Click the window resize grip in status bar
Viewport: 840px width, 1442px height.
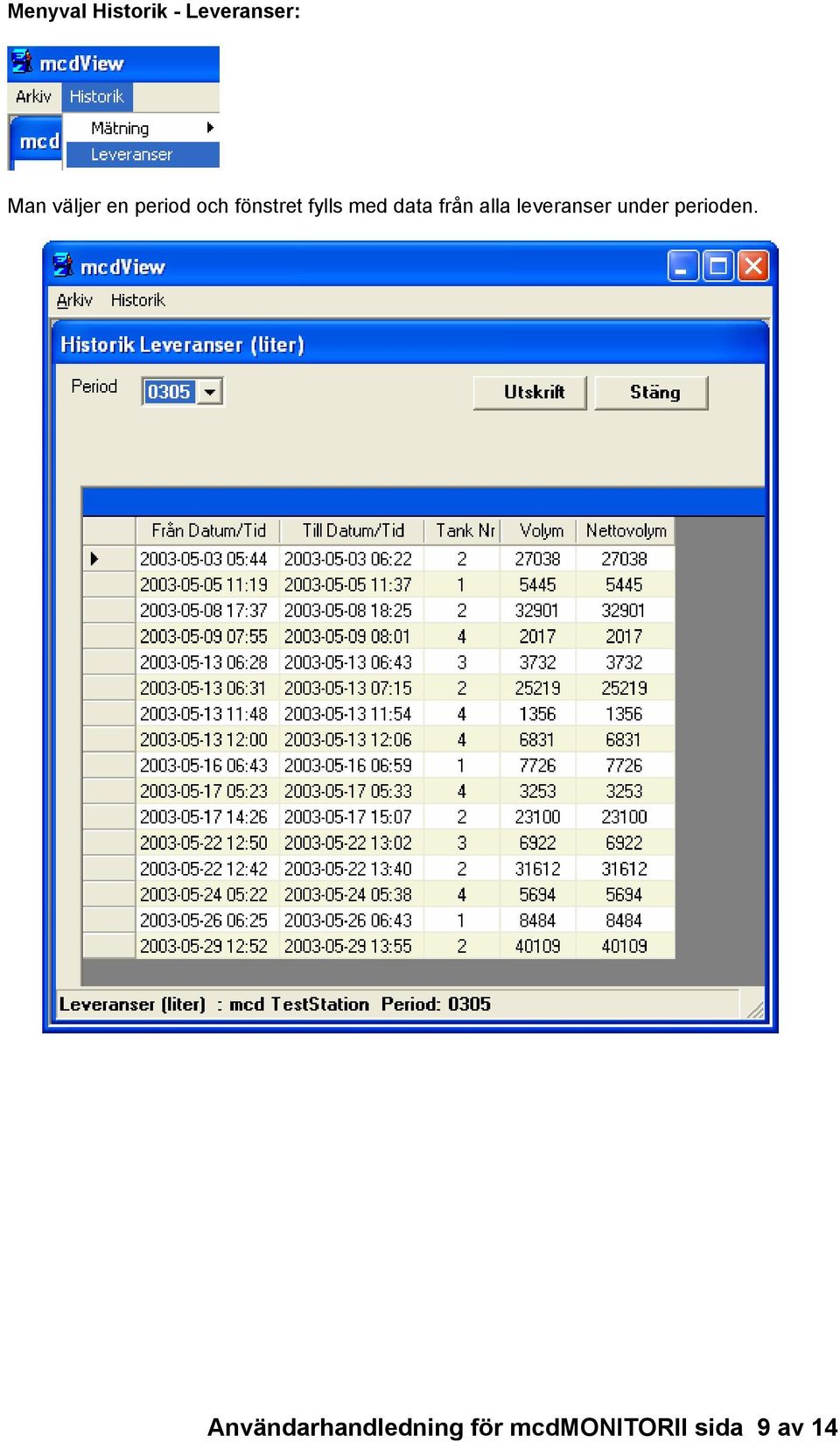click(x=754, y=1009)
